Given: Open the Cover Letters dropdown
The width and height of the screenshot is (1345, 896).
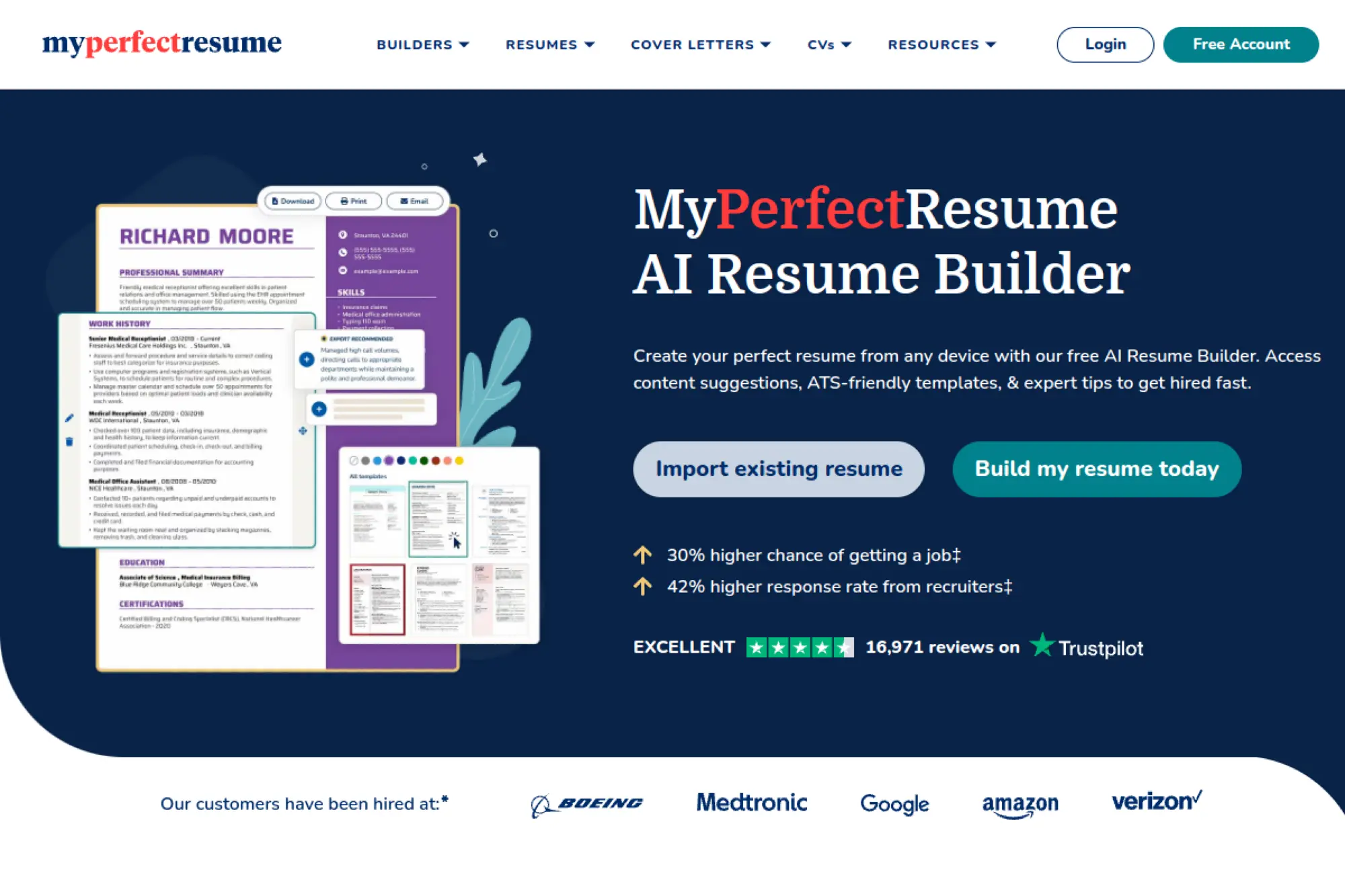Looking at the screenshot, I should (x=700, y=44).
